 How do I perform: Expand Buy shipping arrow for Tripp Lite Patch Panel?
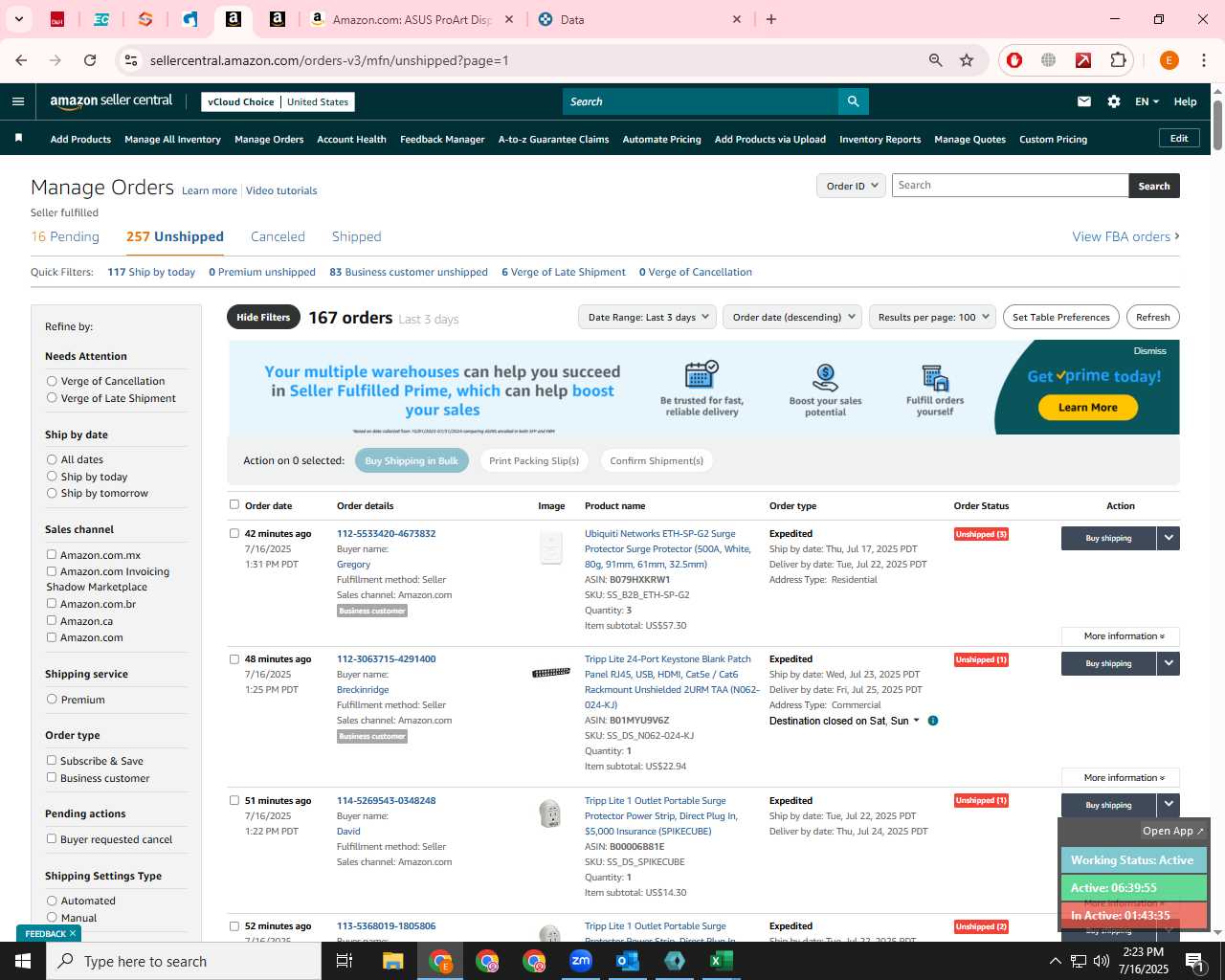tap(1169, 663)
